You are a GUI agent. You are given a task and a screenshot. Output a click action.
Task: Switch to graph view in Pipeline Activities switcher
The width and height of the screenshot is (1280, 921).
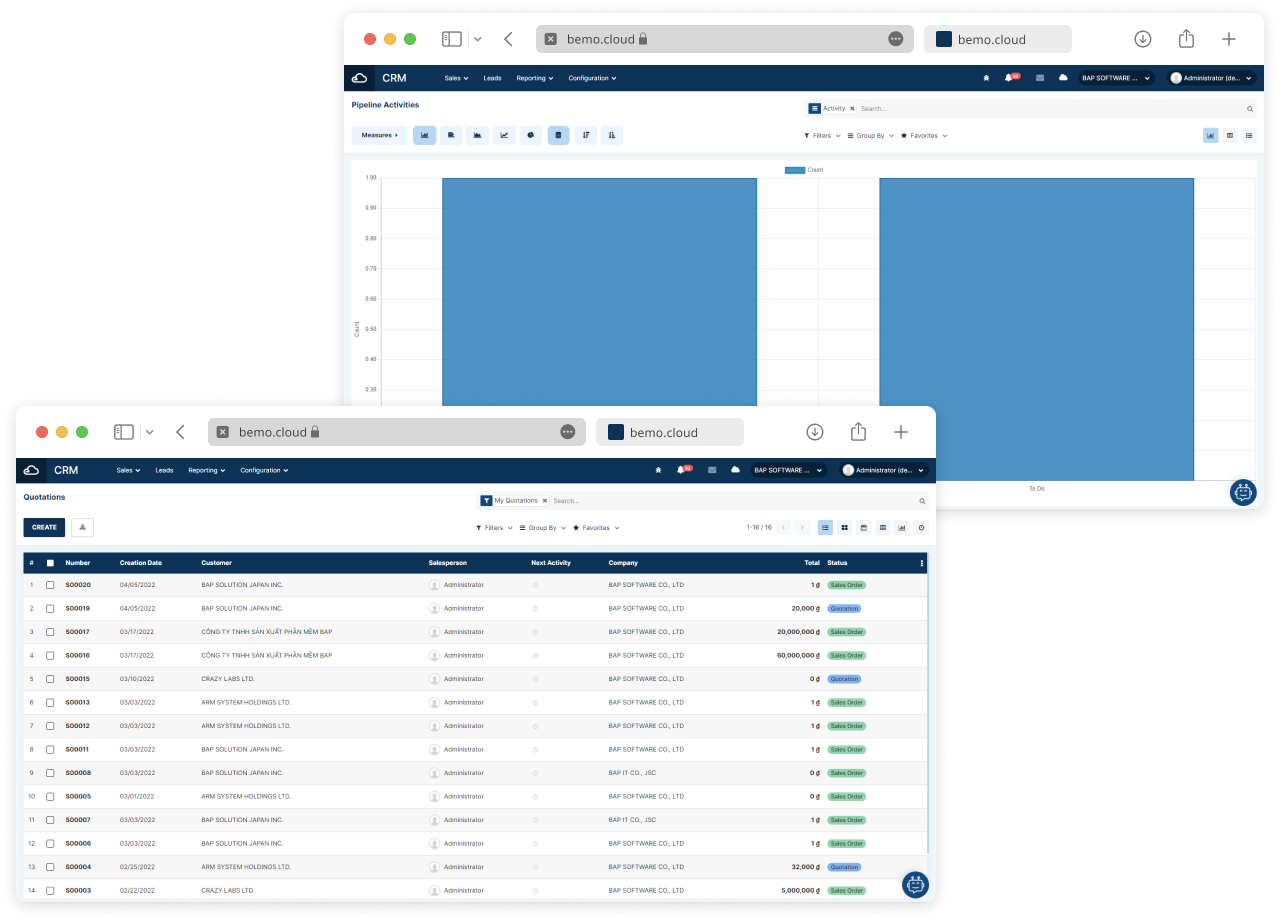tap(1211, 135)
